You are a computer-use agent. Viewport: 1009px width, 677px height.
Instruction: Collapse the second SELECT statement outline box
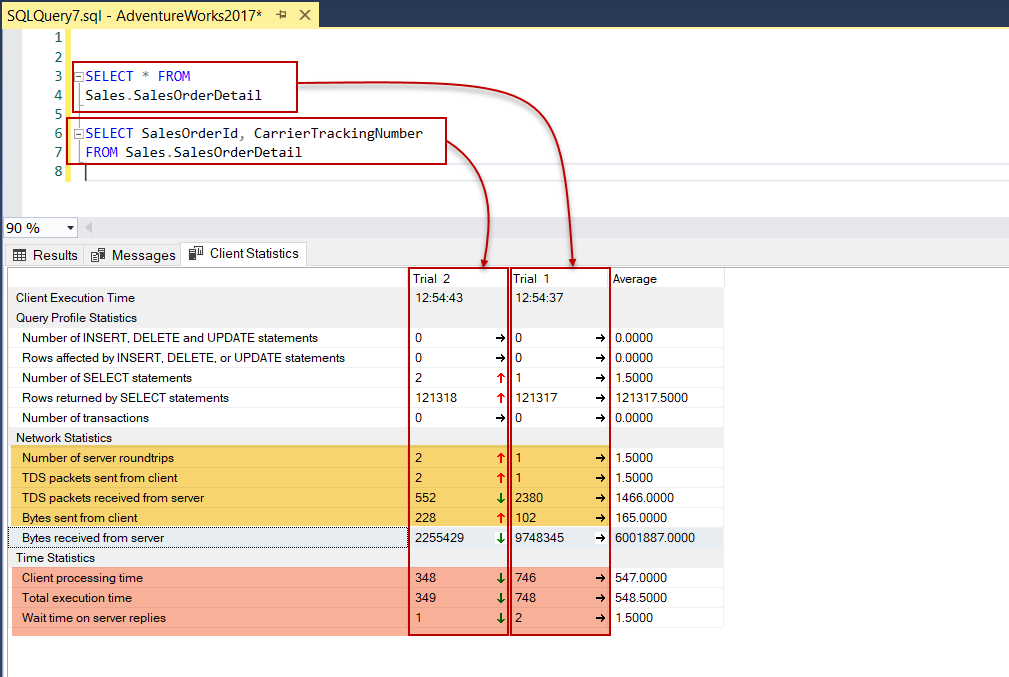tap(77, 133)
